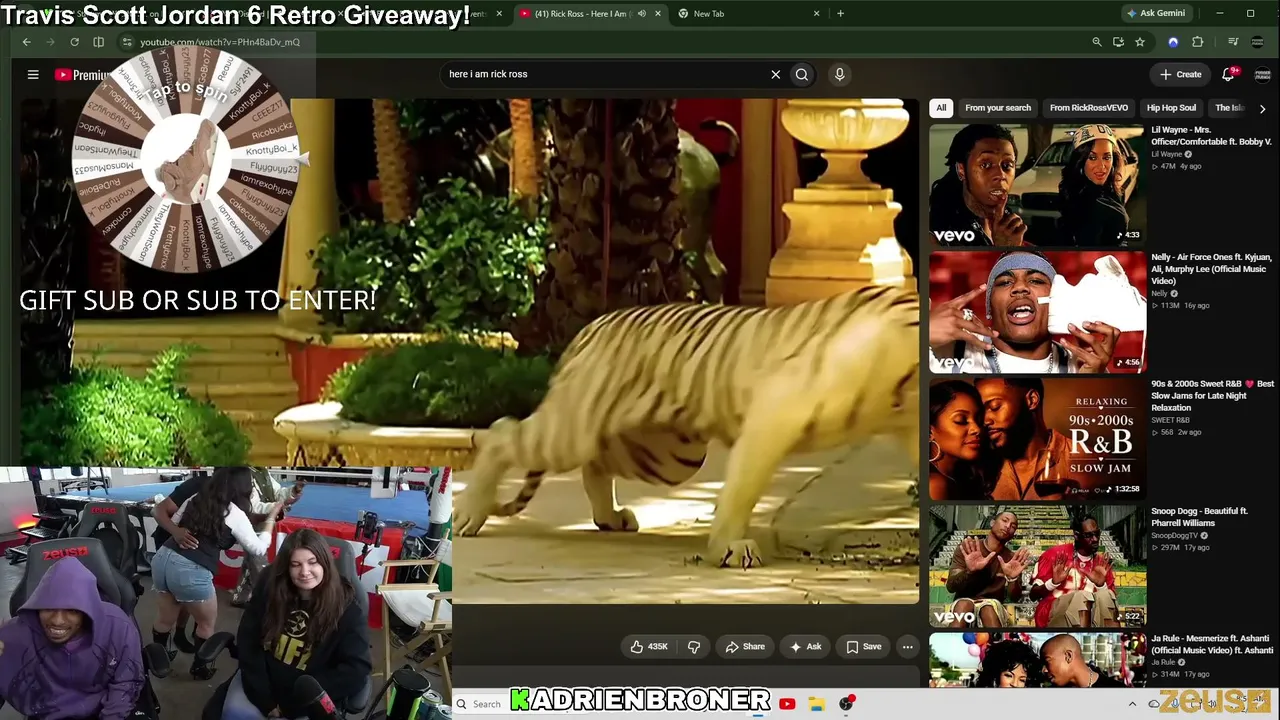
Task: Close the New Tab browser tab
Action: point(816,14)
